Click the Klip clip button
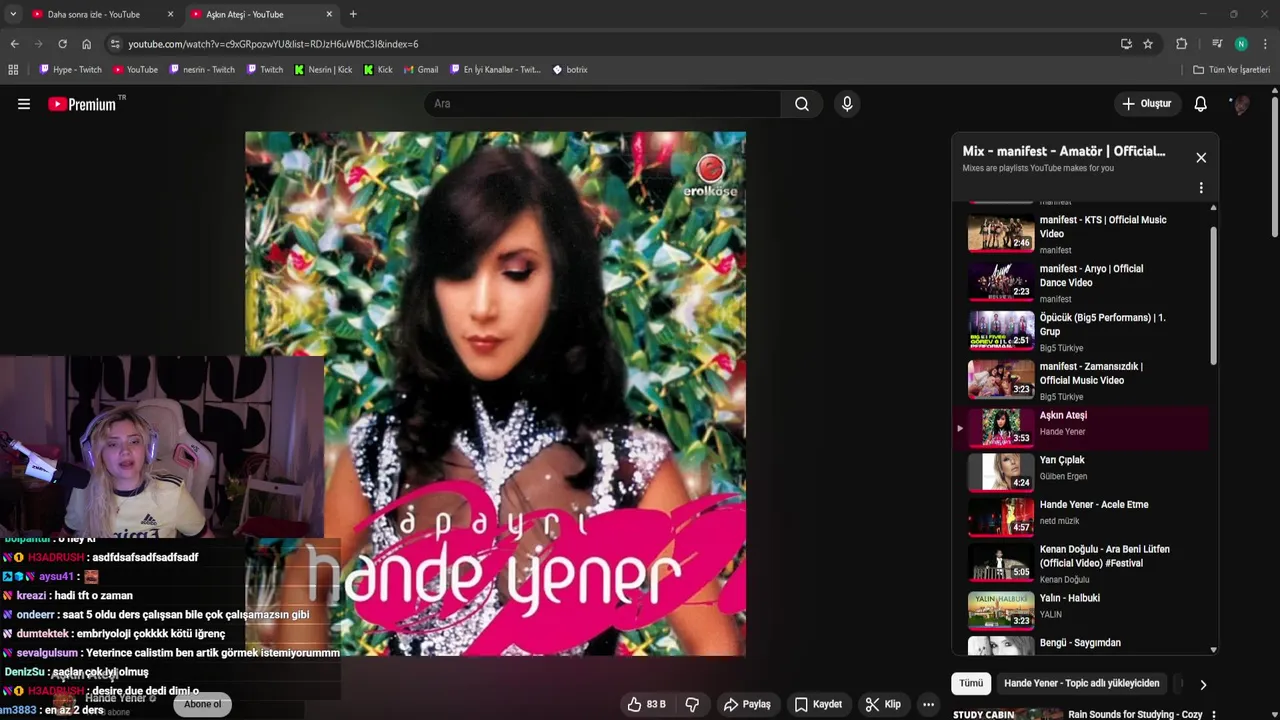Image resolution: width=1280 pixels, height=720 pixels. tap(883, 704)
